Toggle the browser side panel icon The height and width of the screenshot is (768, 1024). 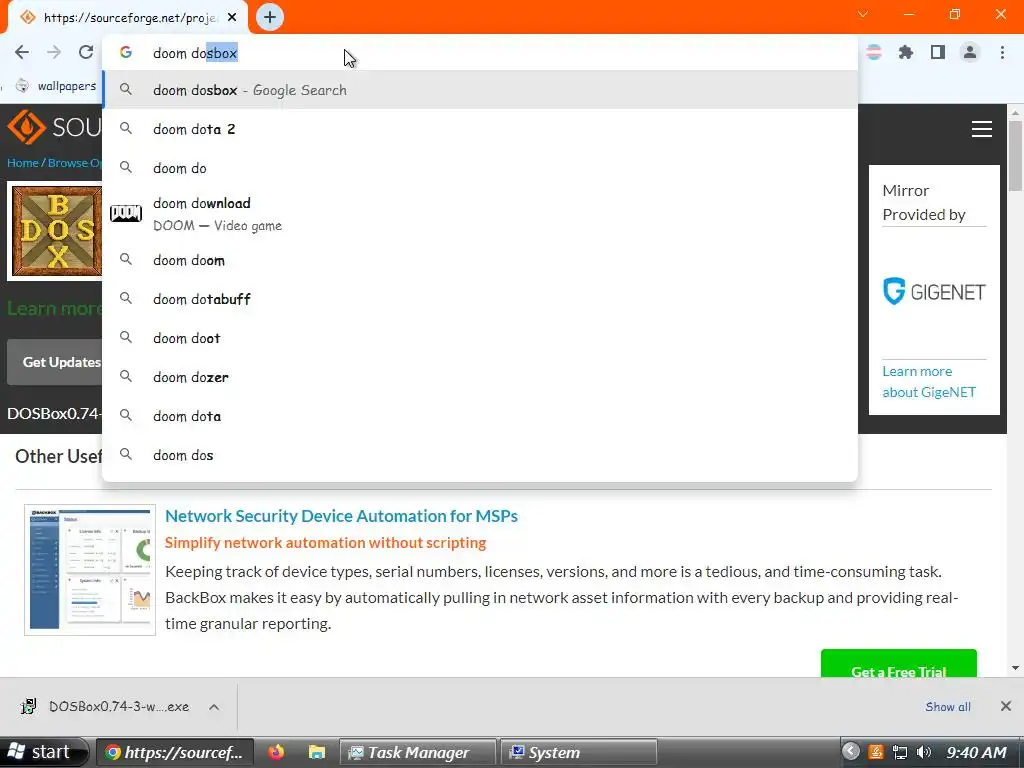[938, 52]
